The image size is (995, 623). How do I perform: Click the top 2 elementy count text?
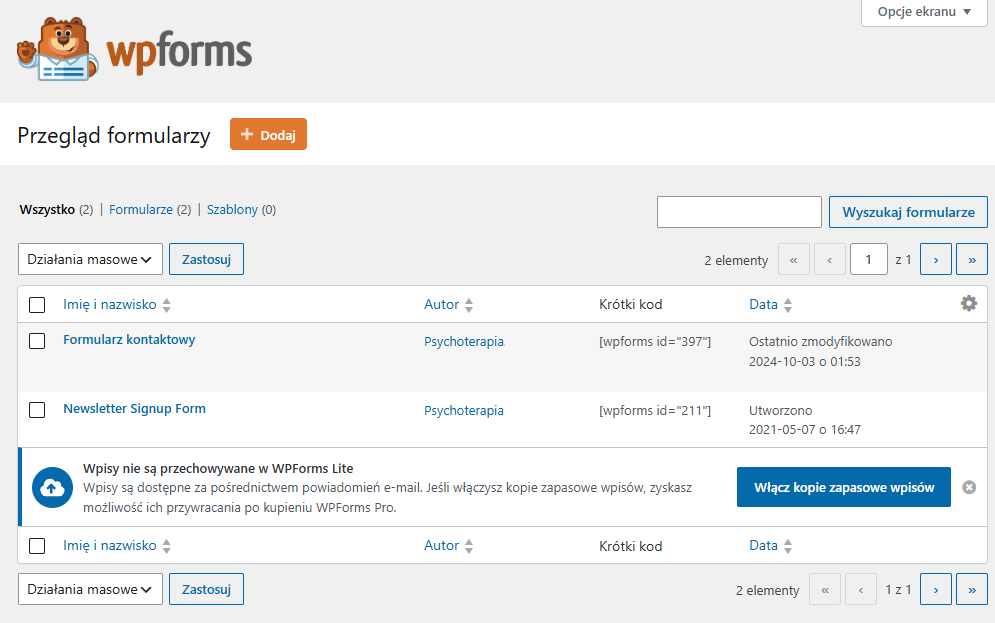coord(736,260)
